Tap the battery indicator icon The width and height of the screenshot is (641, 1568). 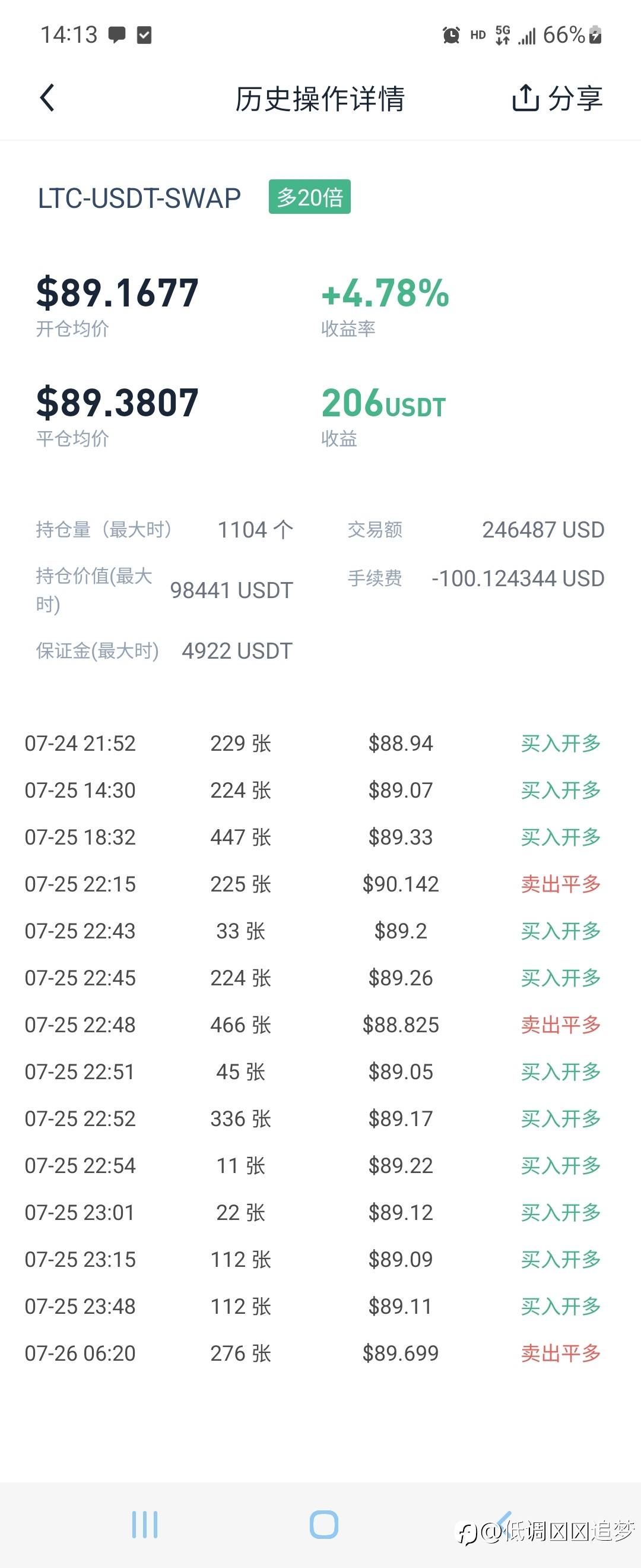[596, 35]
